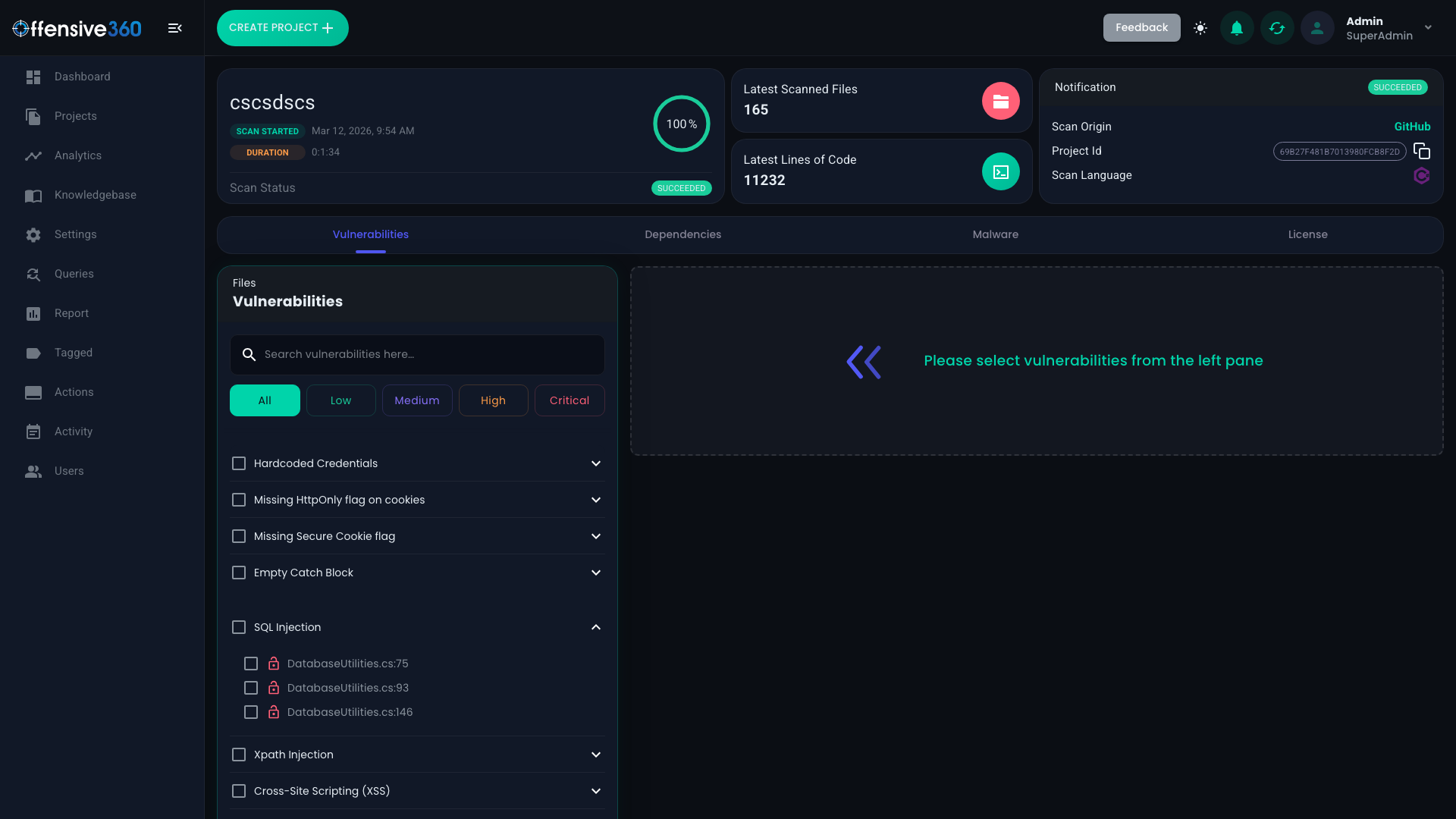Image resolution: width=1456 pixels, height=819 pixels.
Task: Check the Missing Secure Cookie flag checkbox
Action: (x=239, y=536)
